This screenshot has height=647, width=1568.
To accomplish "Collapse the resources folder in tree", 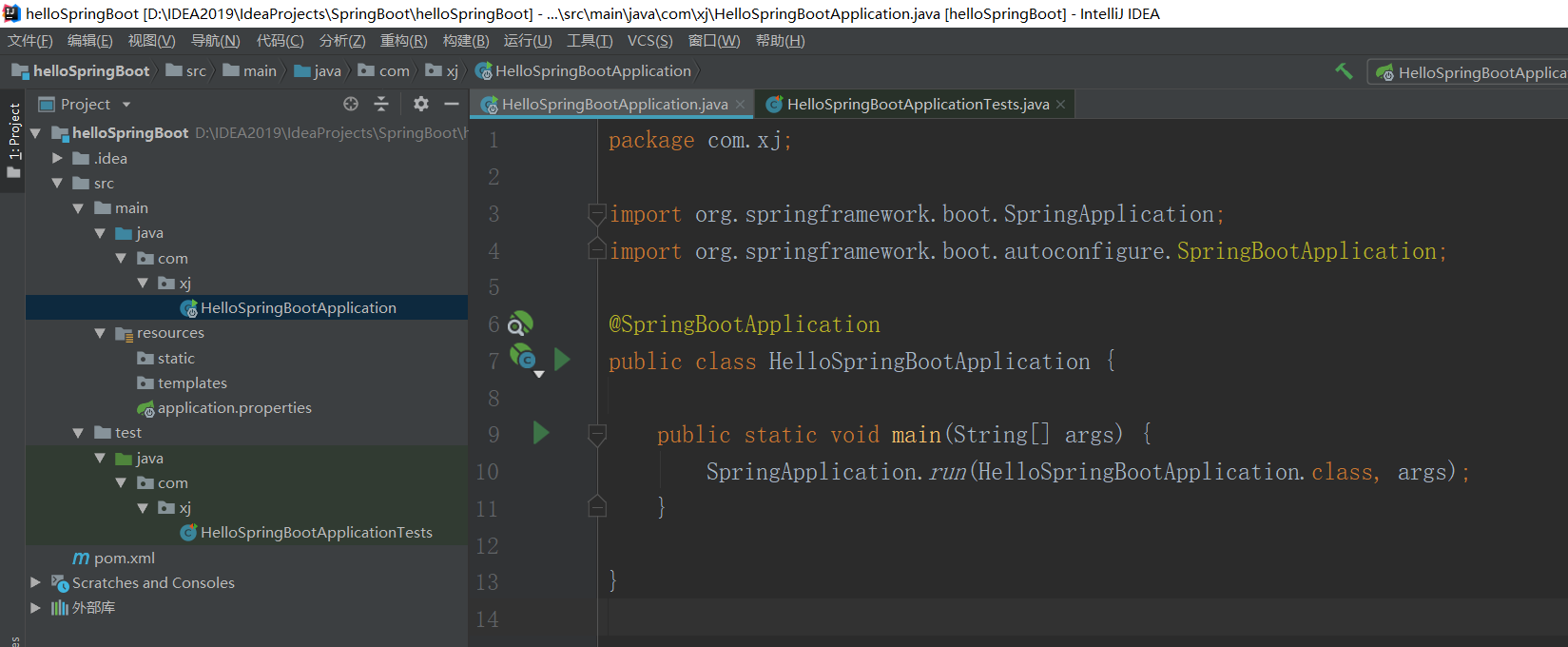I will [x=100, y=333].
